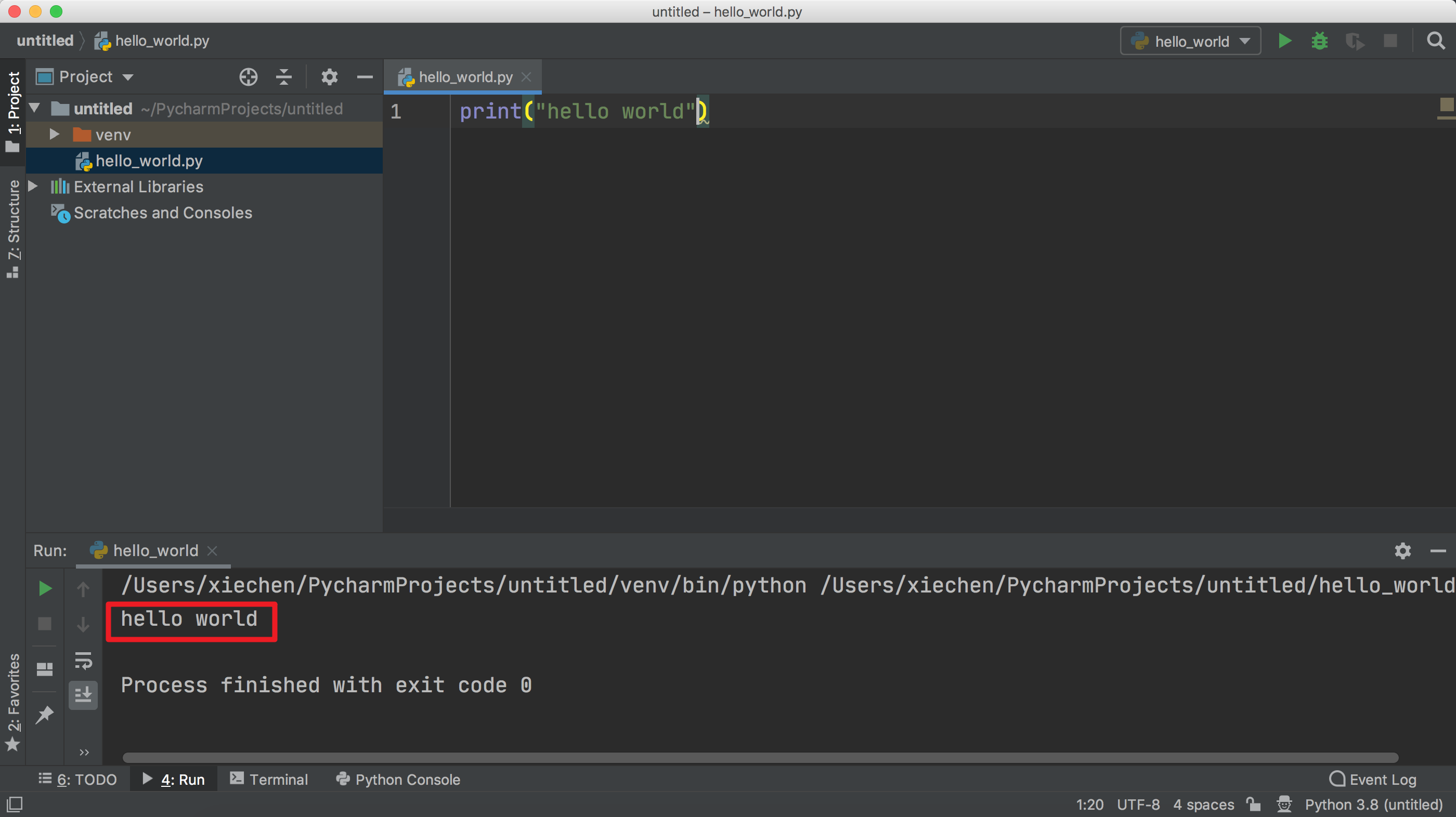Toggle soft-wrap in Run console
The image size is (1456, 817).
(x=83, y=660)
